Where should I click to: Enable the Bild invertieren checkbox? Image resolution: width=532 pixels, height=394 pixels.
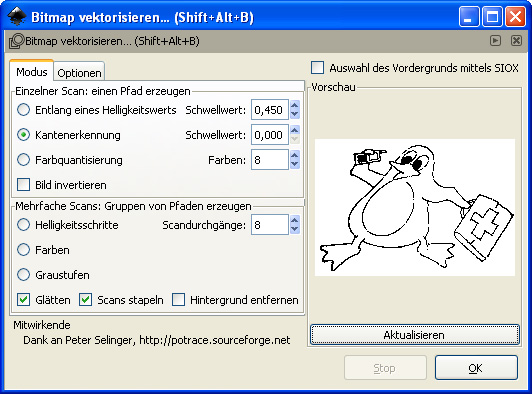tap(23, 185)
